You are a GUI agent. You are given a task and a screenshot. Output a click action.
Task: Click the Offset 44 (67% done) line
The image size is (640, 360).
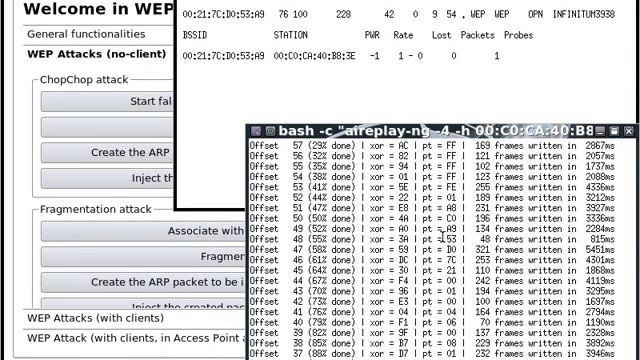(432, 281)
